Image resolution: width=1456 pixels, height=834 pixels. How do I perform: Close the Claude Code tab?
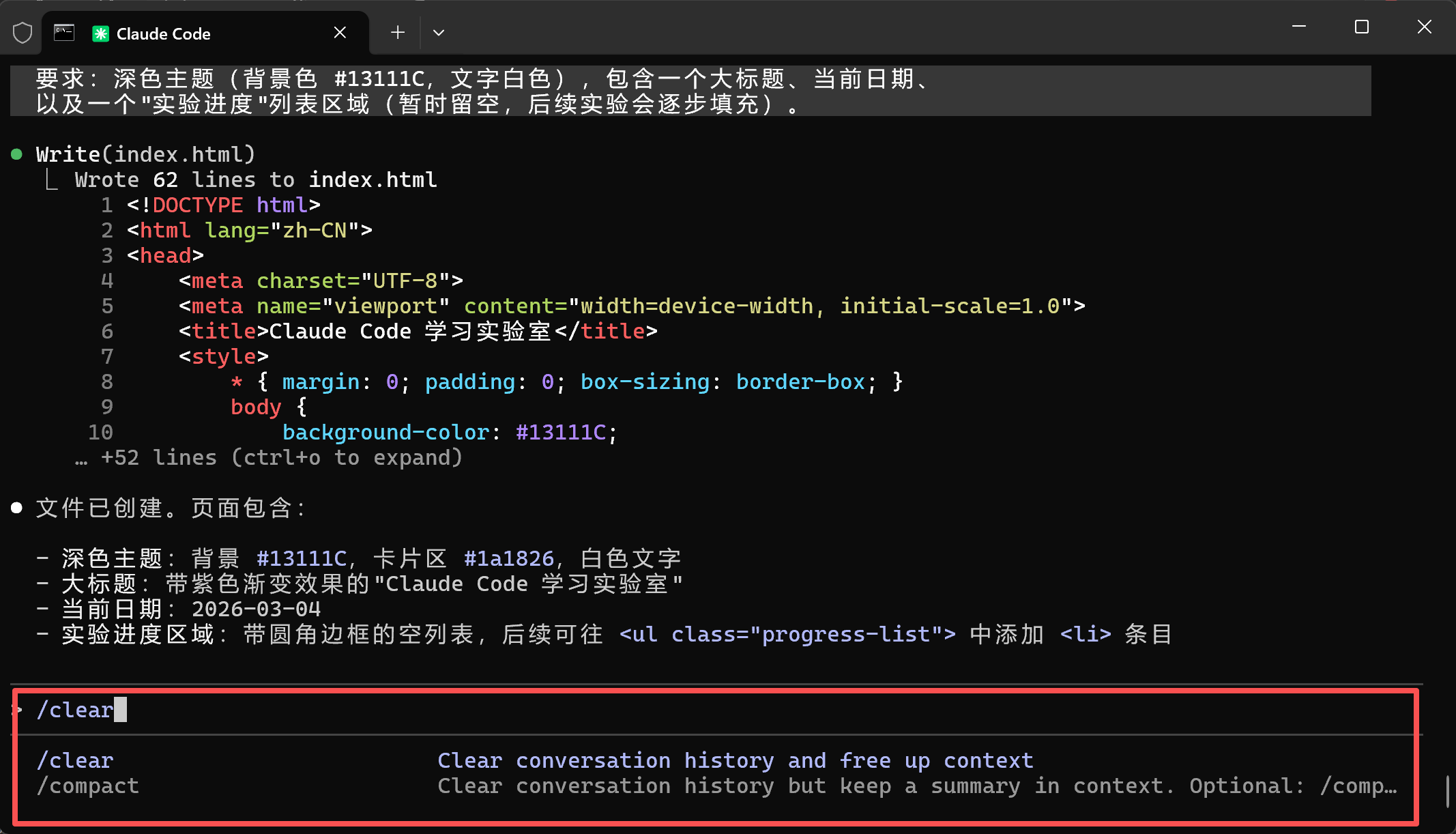coord(340,33)
